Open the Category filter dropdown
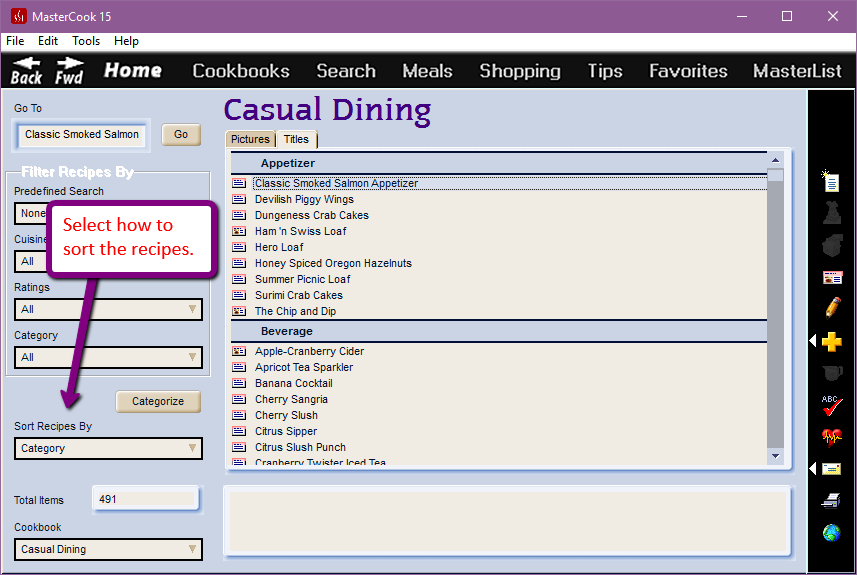This screenshot has width=857, height=575. pyautogui.click(x=108, y=357)
